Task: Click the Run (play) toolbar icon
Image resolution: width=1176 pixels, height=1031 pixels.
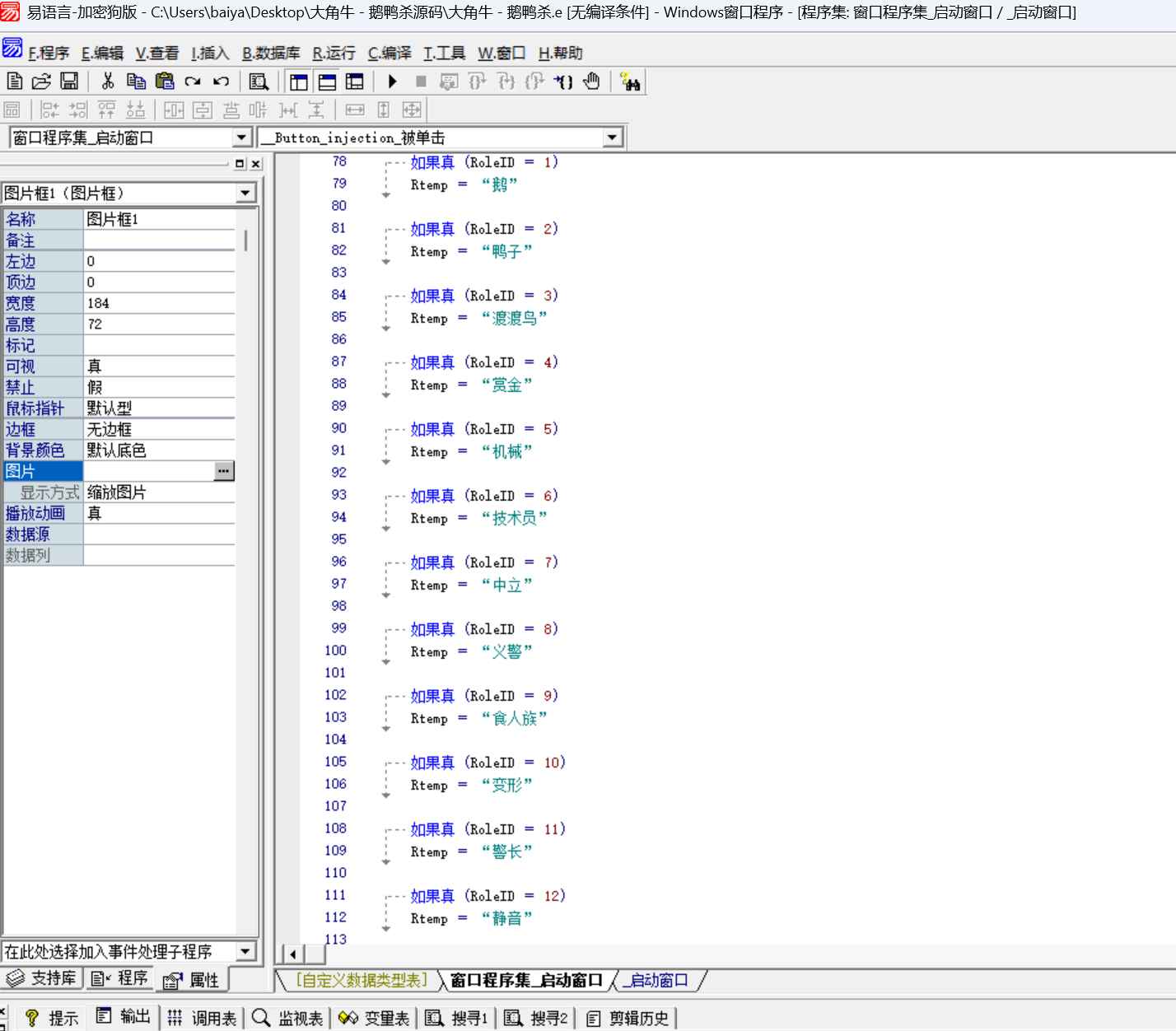Action: pyautogui.click(x=392, y=82)
